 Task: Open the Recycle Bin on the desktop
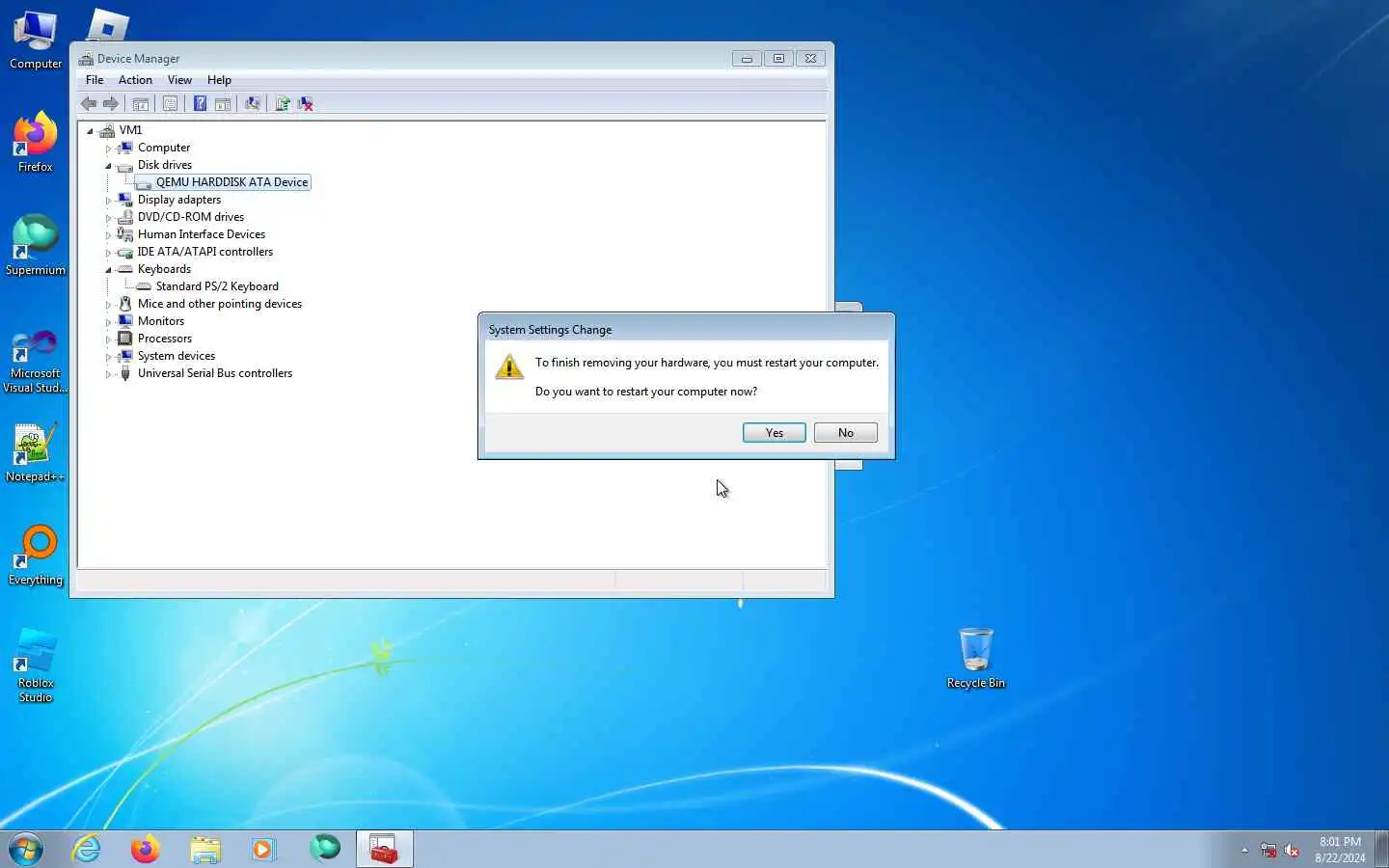[x=976, y=659]
